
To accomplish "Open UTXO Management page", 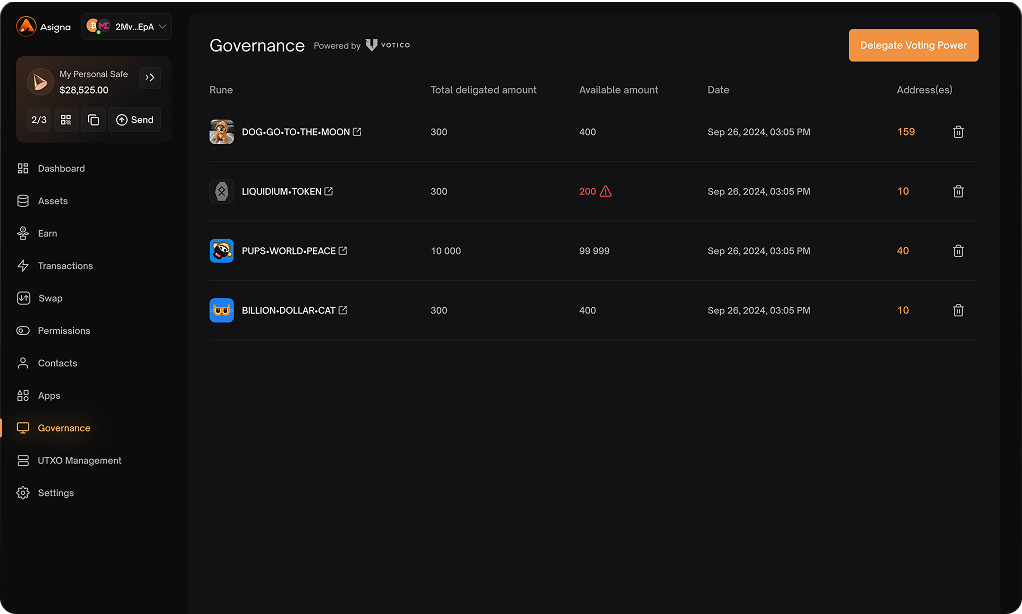I will point(79,461).
